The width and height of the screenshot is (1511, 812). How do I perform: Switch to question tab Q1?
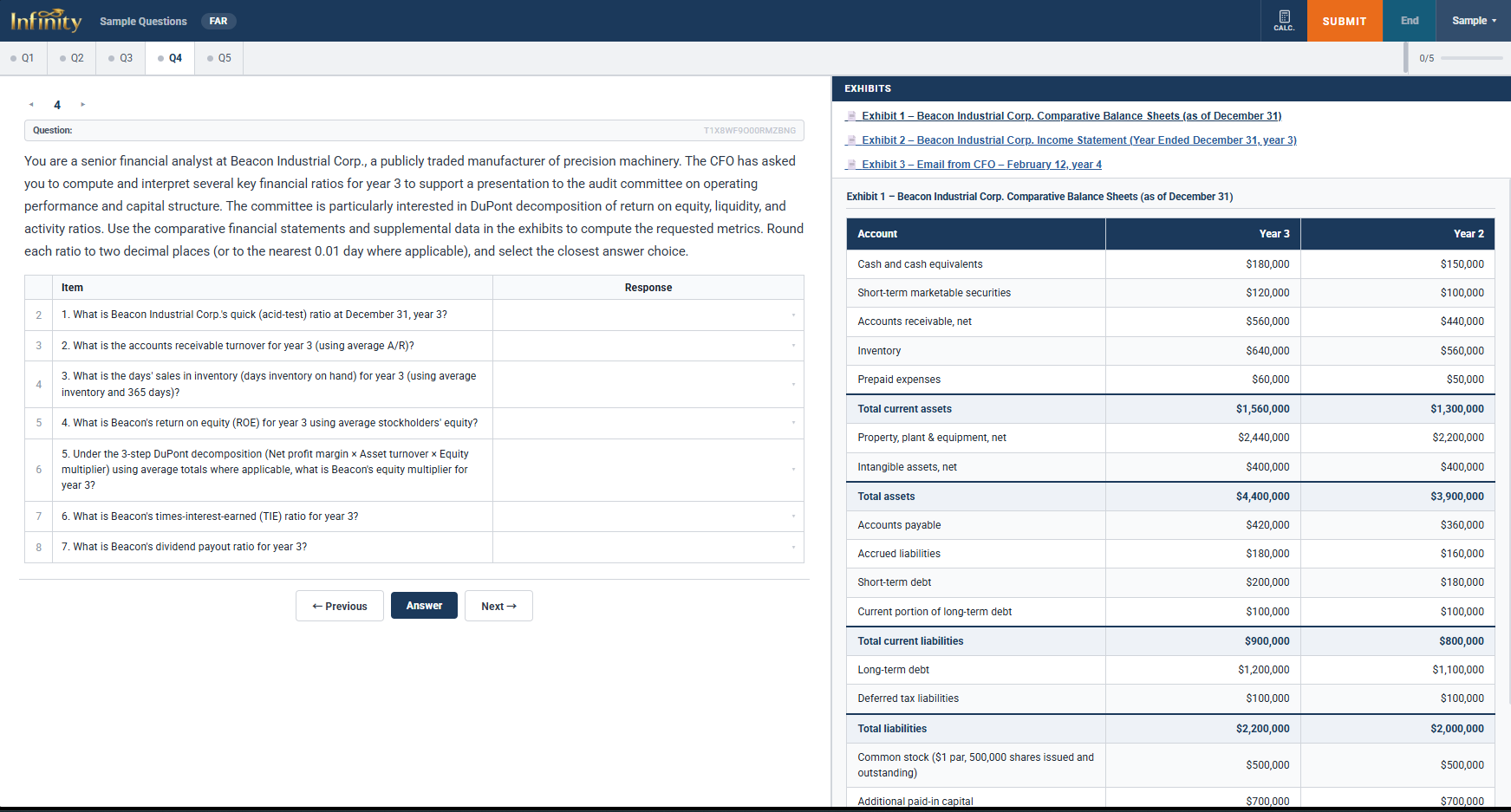pyautogui.click(x=23, y=58)
